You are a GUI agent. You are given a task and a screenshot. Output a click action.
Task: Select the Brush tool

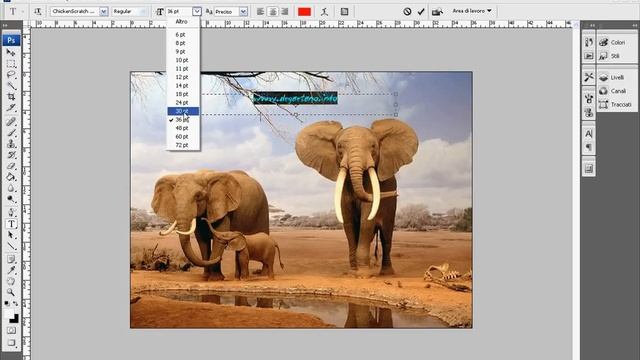click(11, 133)
